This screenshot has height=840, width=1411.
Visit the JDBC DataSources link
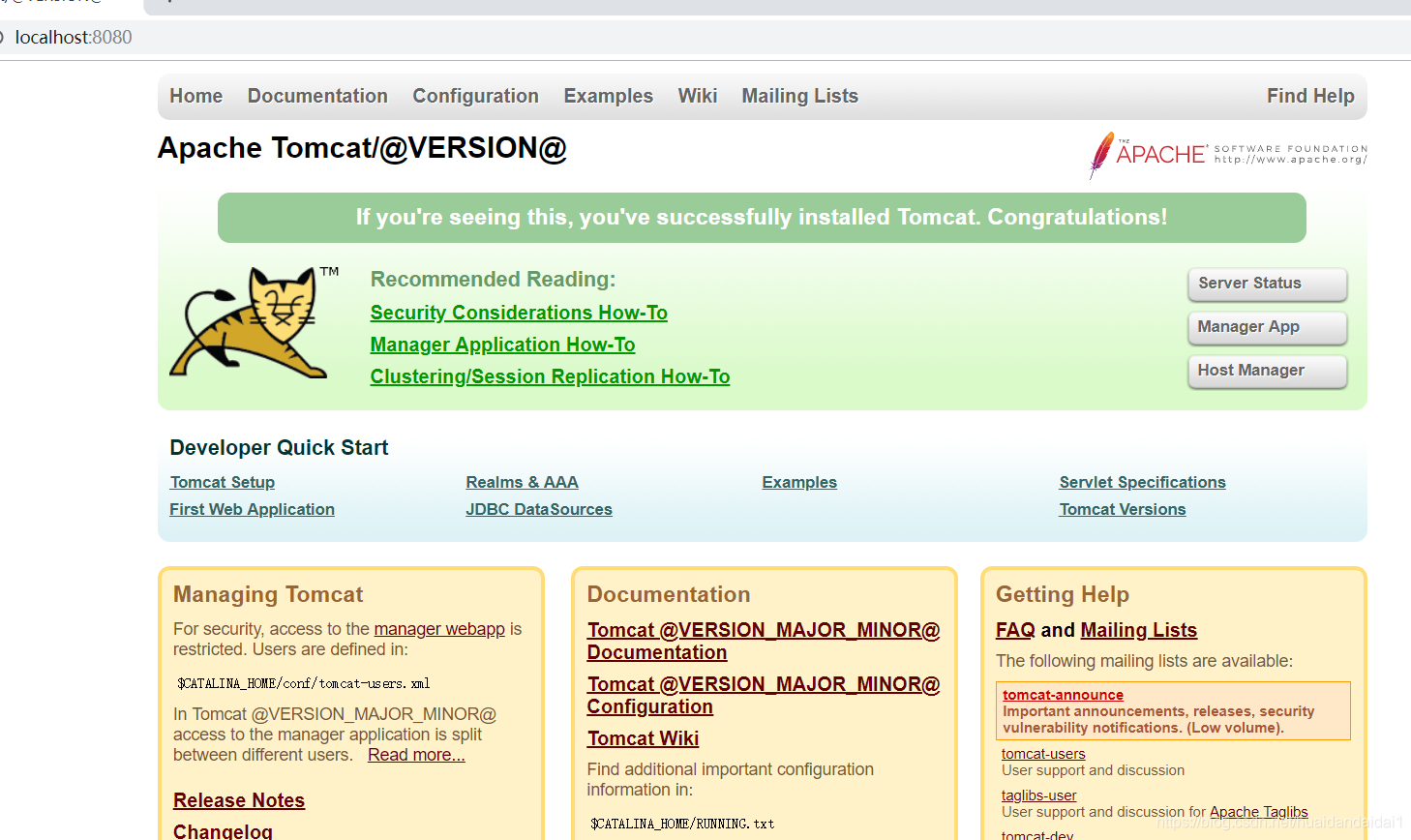tap(539, 509)
